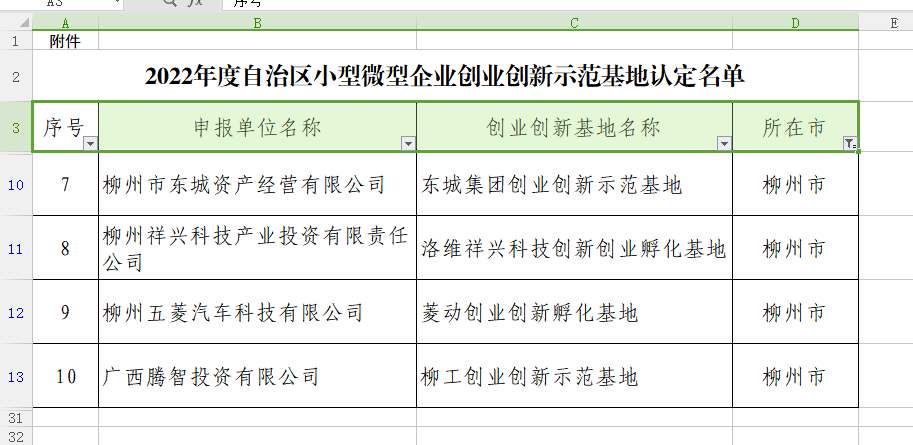
Task: Select row 11 header
Action: pyautogui.click(x=16, y=249)
